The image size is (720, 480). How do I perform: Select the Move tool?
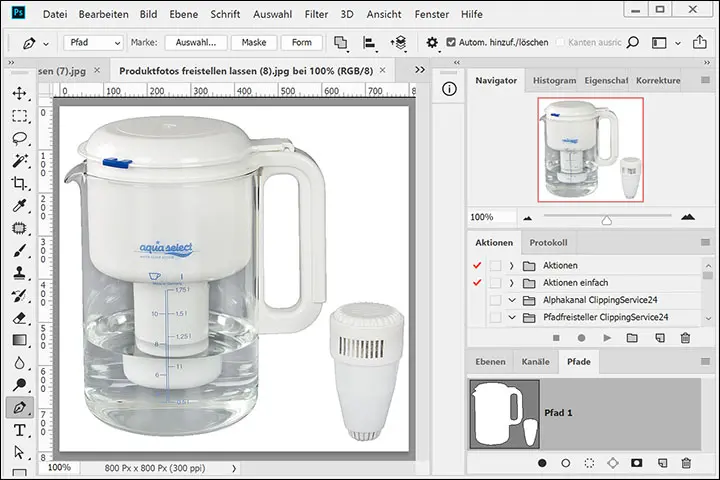click(x=19, y=93)
